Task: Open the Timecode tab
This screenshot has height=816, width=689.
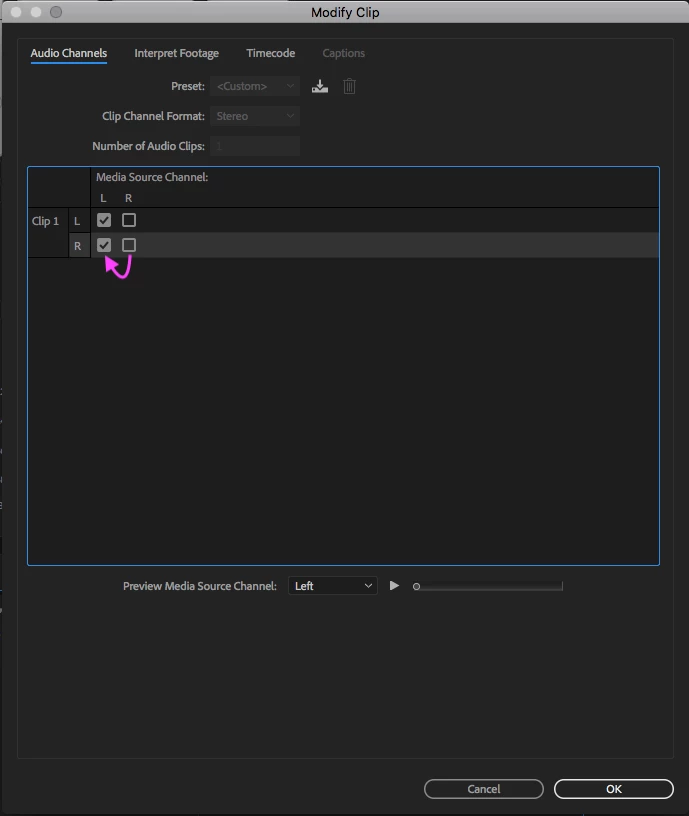Action: [x=271, y=53]
